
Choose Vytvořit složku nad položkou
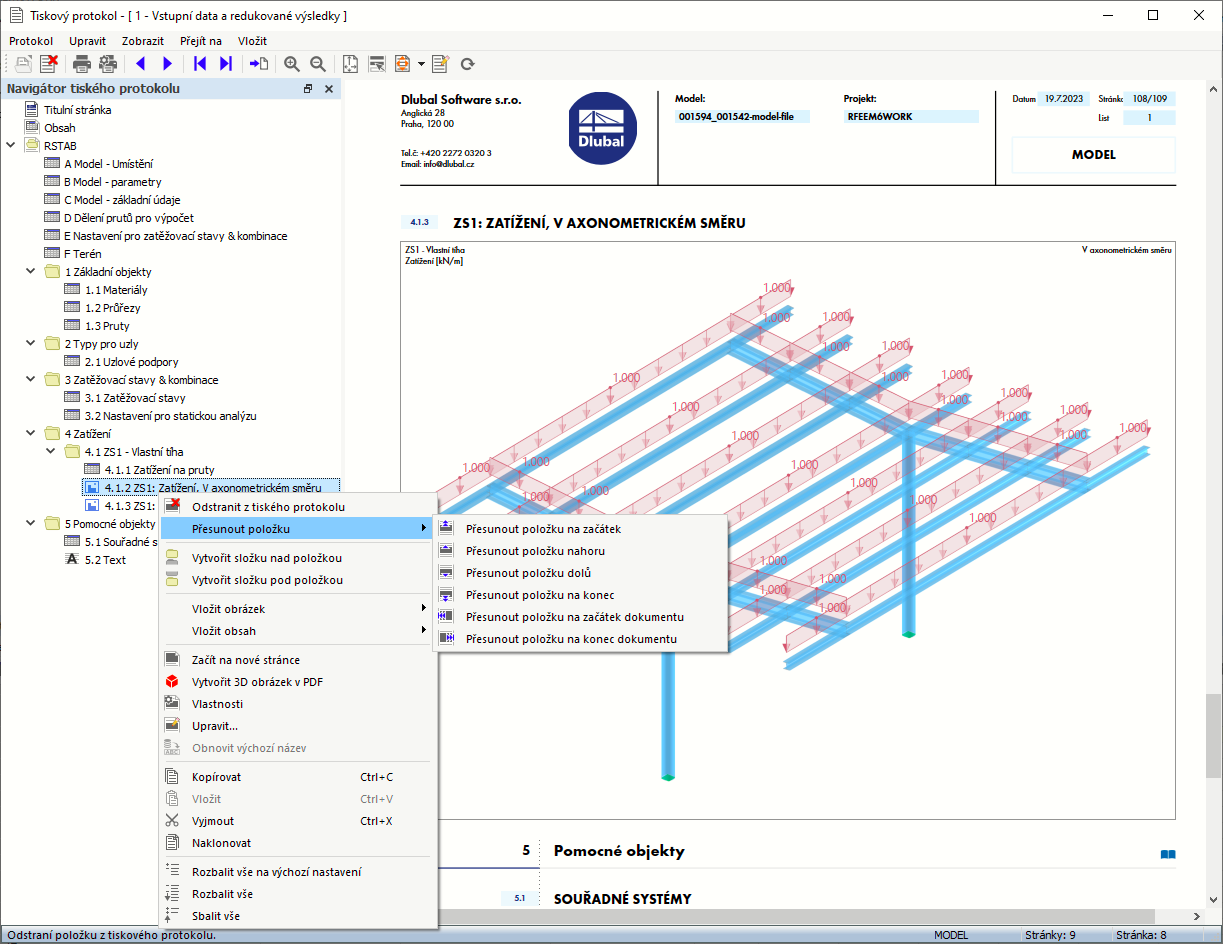tap(298, 558)
